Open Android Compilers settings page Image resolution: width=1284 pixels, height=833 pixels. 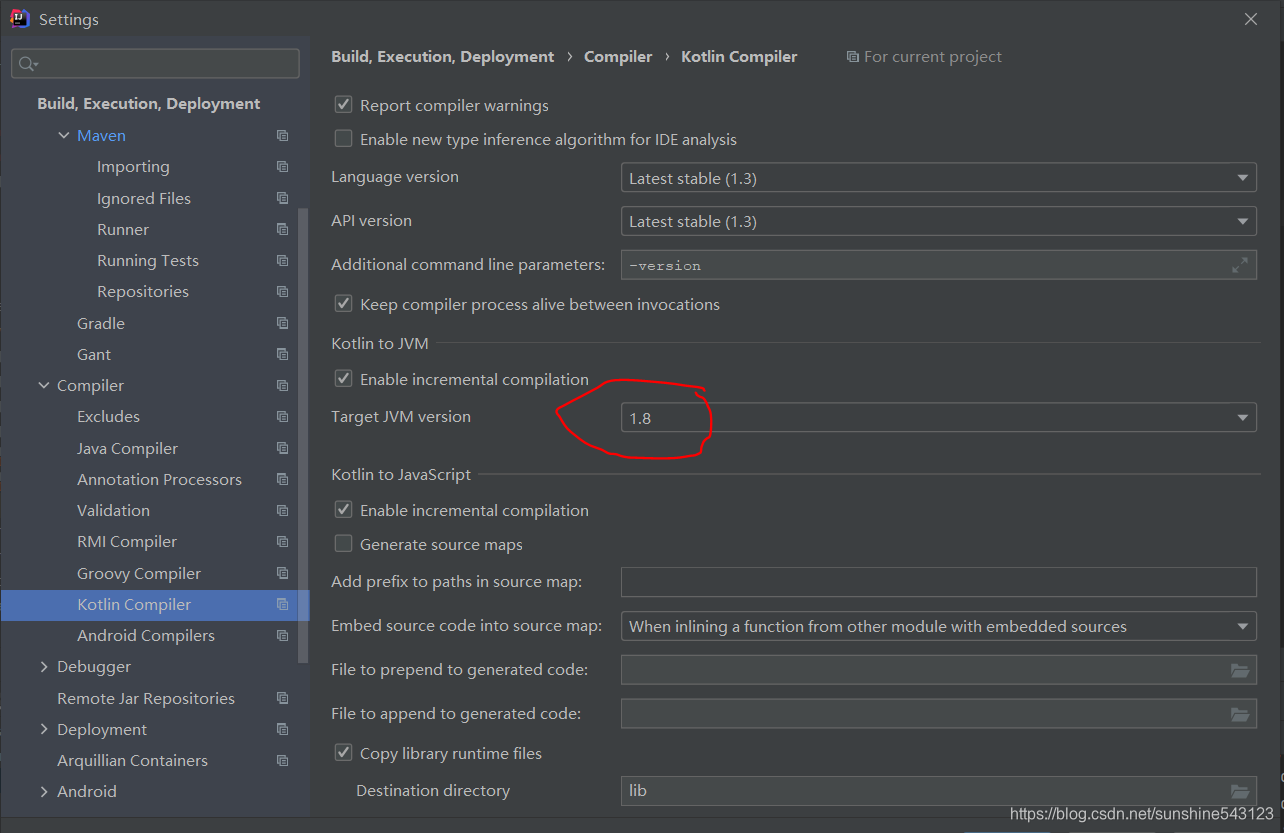[x=146, y=636]
